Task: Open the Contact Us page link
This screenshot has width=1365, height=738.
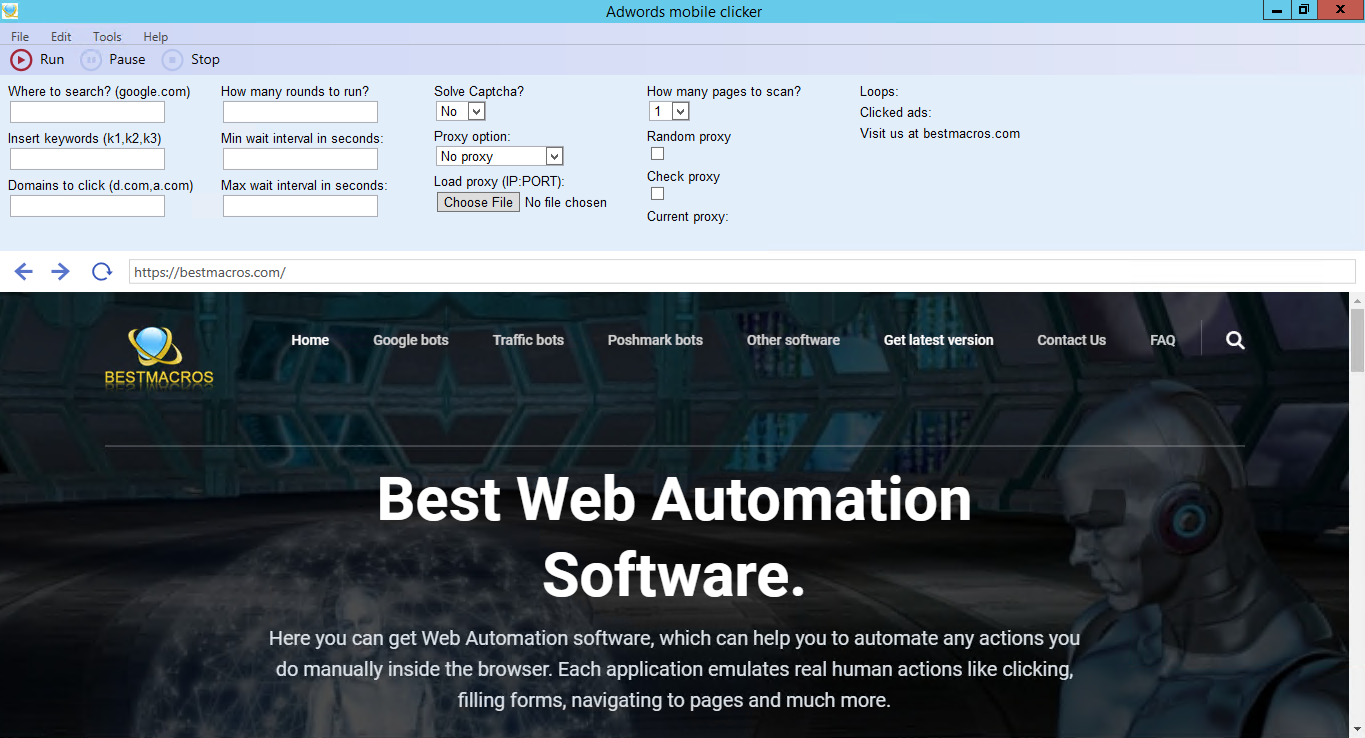Action: tap(1072, 340)
